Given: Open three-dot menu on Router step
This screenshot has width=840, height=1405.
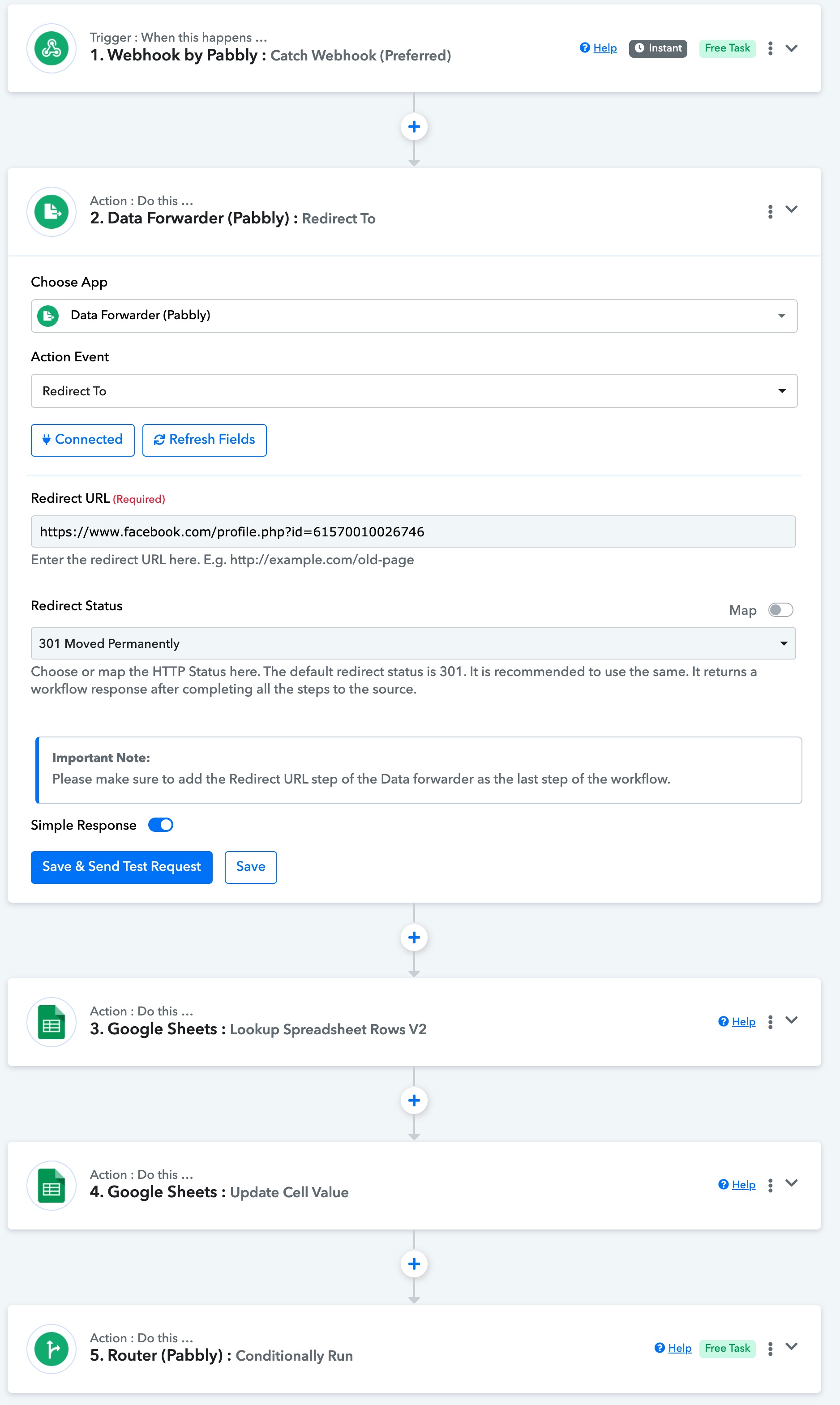Looking at the screenshot, I should (x=770, y=1349).
